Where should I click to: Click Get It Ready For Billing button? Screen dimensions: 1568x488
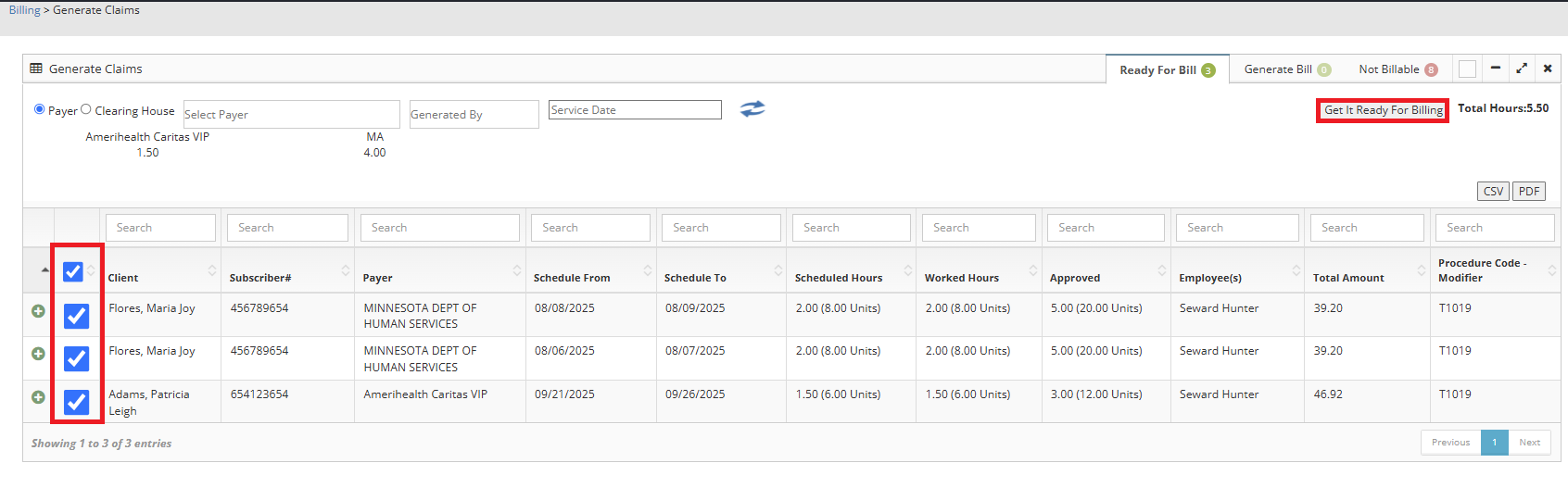point(1383,110)
